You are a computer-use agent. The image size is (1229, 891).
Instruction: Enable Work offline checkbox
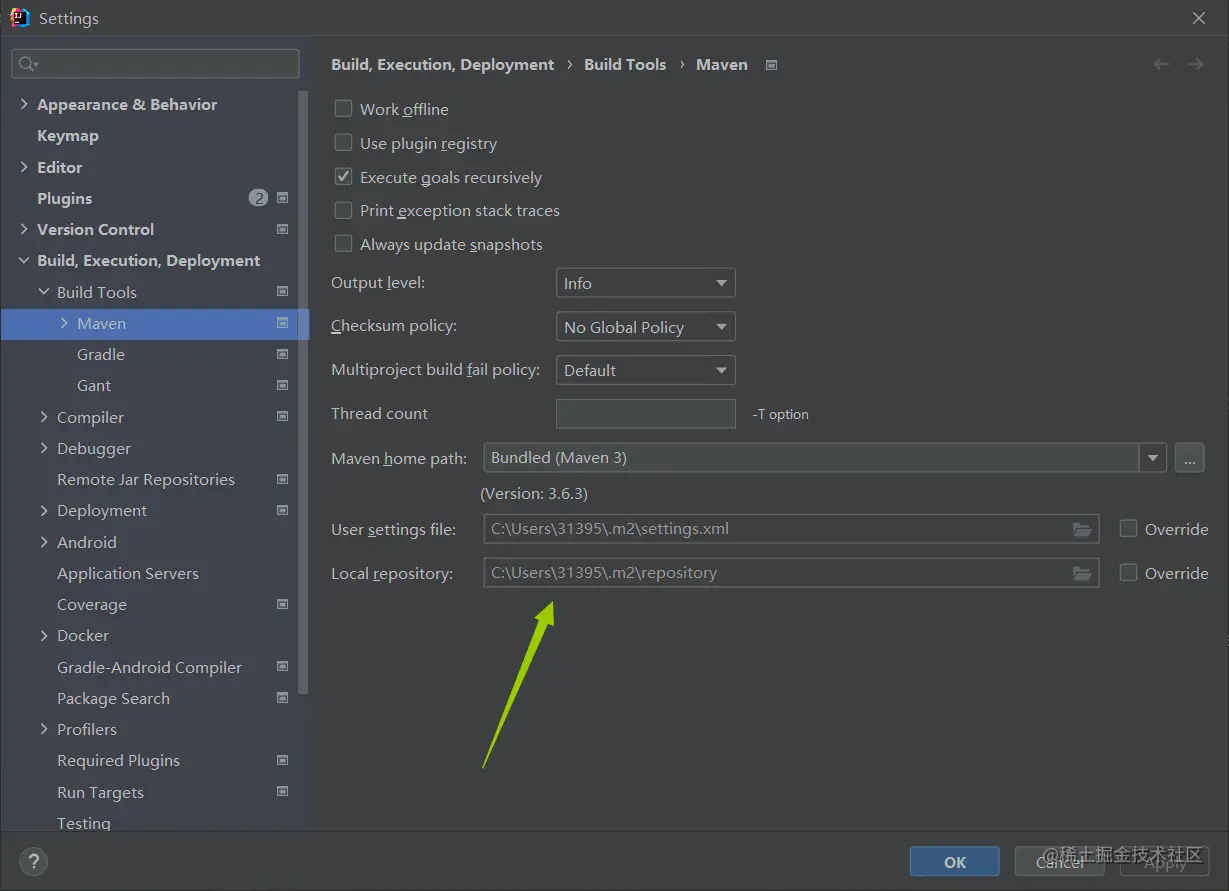[343, 109]
